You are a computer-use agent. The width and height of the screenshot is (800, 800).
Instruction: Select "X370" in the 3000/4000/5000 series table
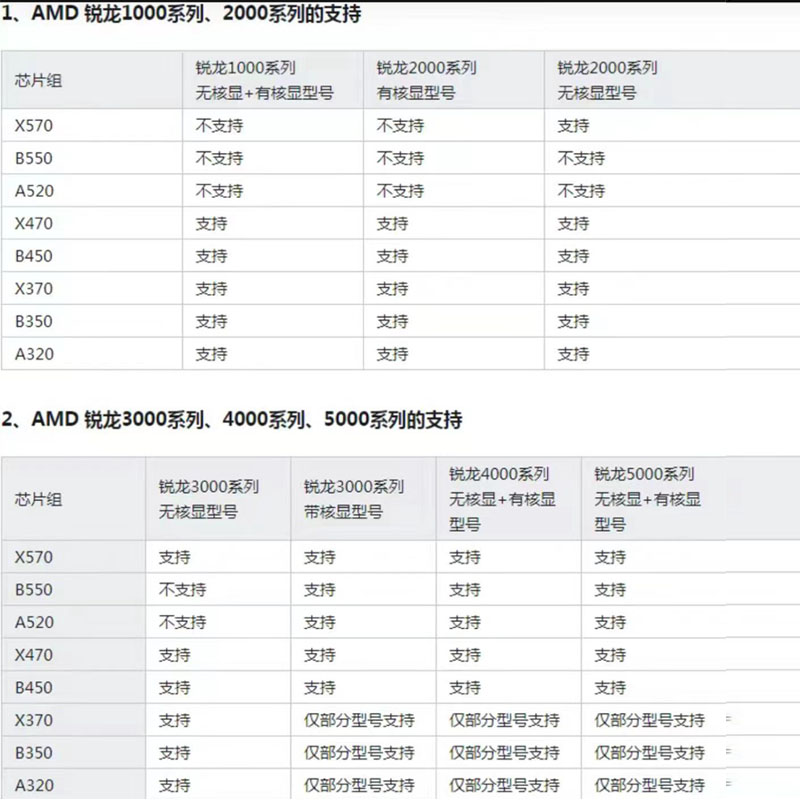coord(34,720)
